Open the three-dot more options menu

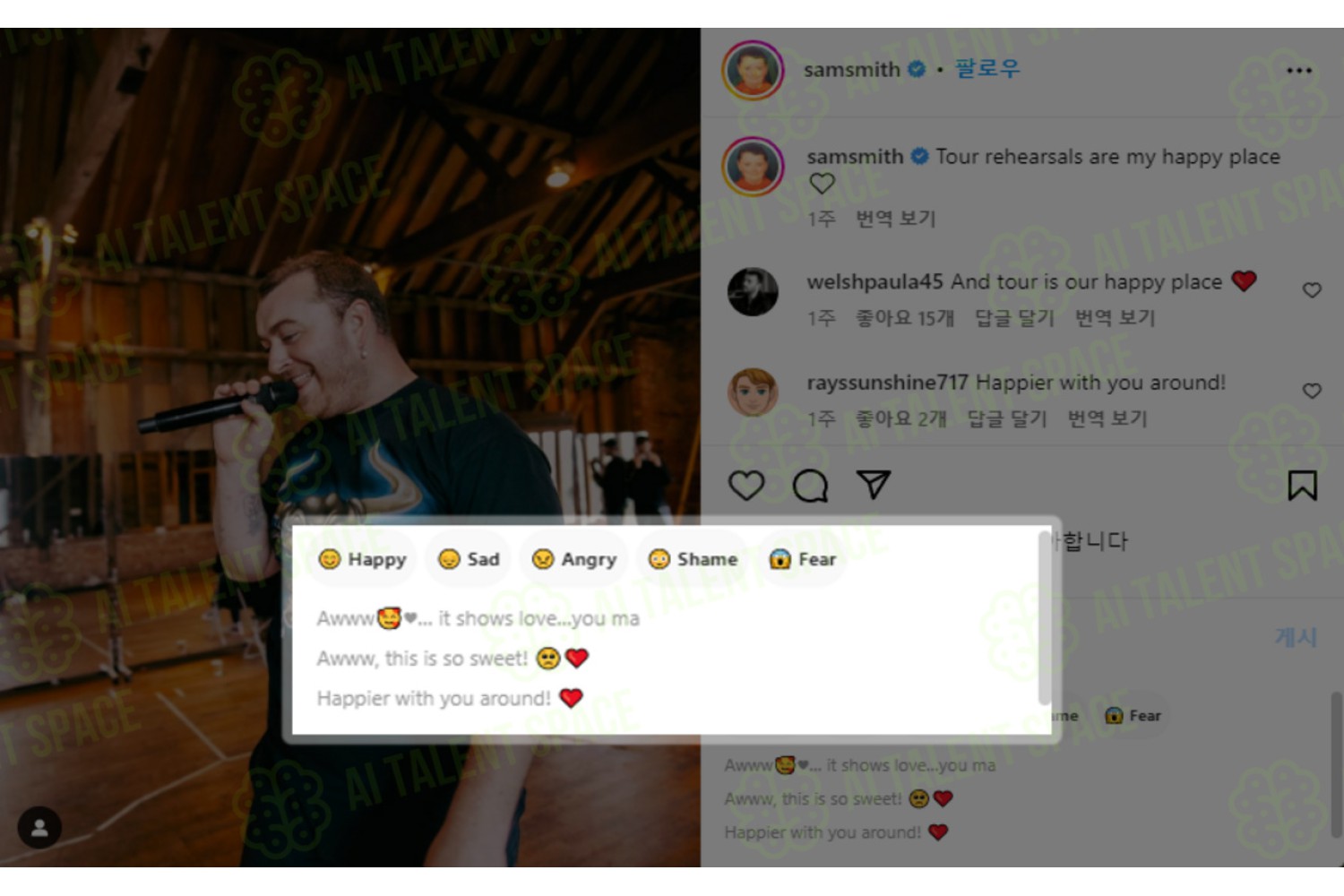1299,70
